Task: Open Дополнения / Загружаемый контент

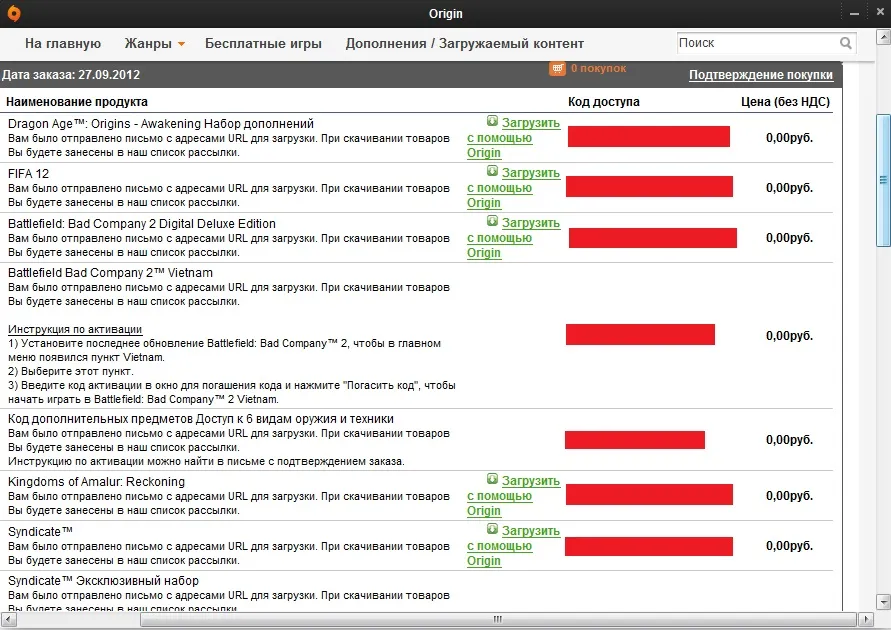Action: [465, 44]
